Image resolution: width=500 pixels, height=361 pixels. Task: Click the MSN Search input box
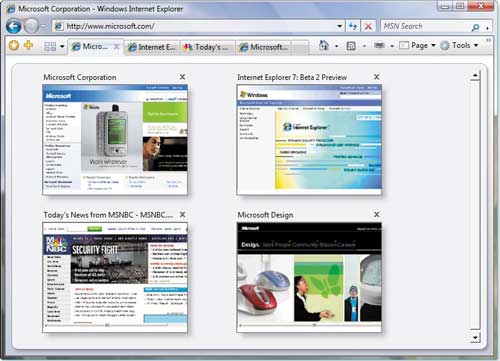click(x=425, y=26)
